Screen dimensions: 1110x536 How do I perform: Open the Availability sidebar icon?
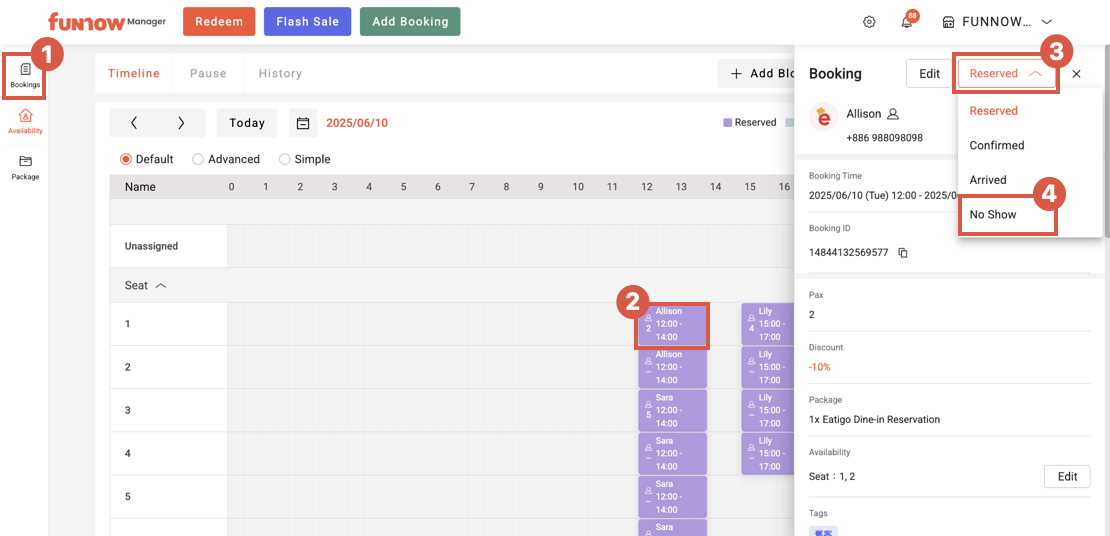25,121
